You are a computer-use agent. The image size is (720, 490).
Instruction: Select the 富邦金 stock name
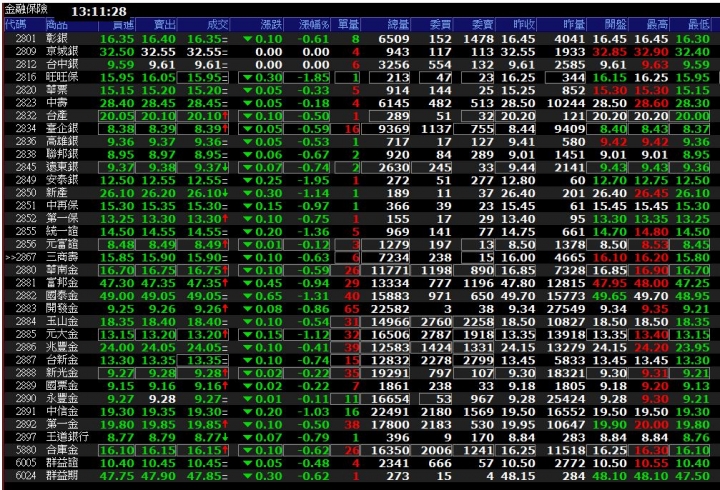click(x=62, y=283)
